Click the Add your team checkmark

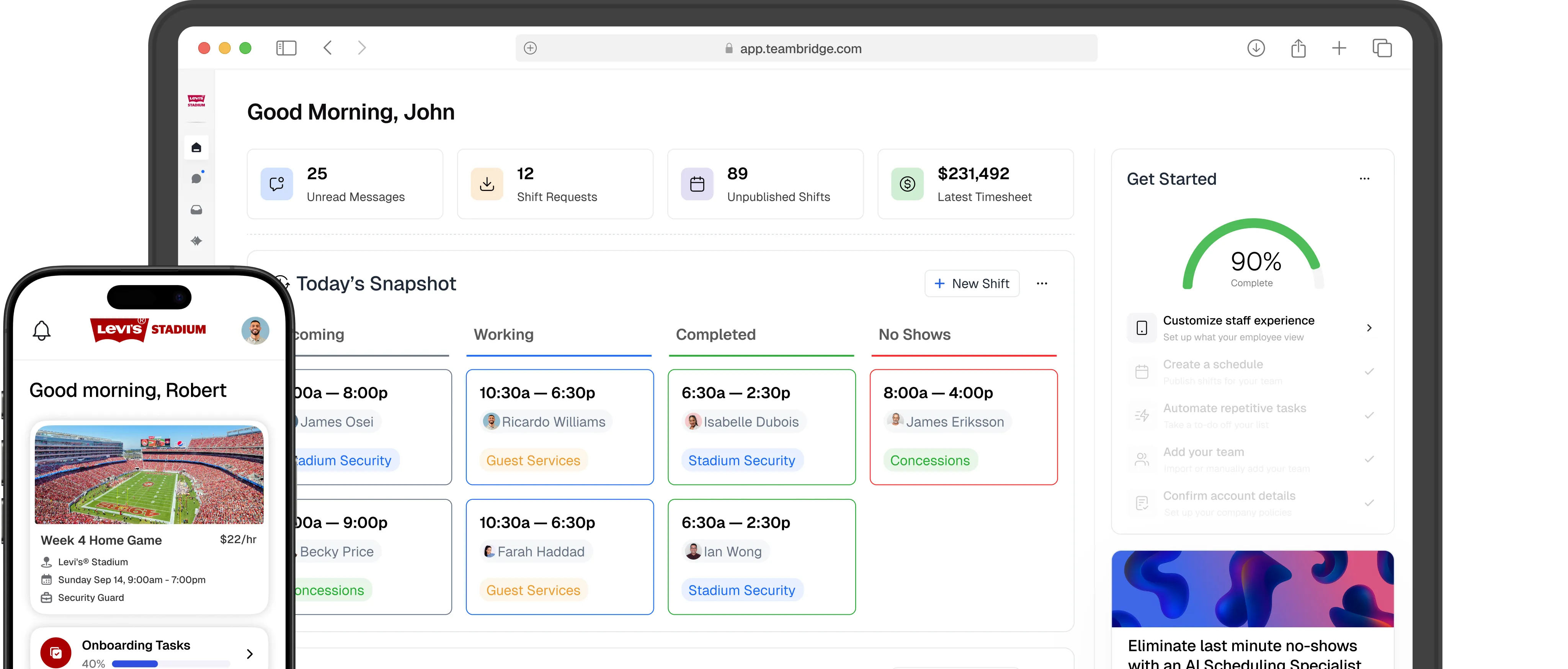coord(1369,459)
